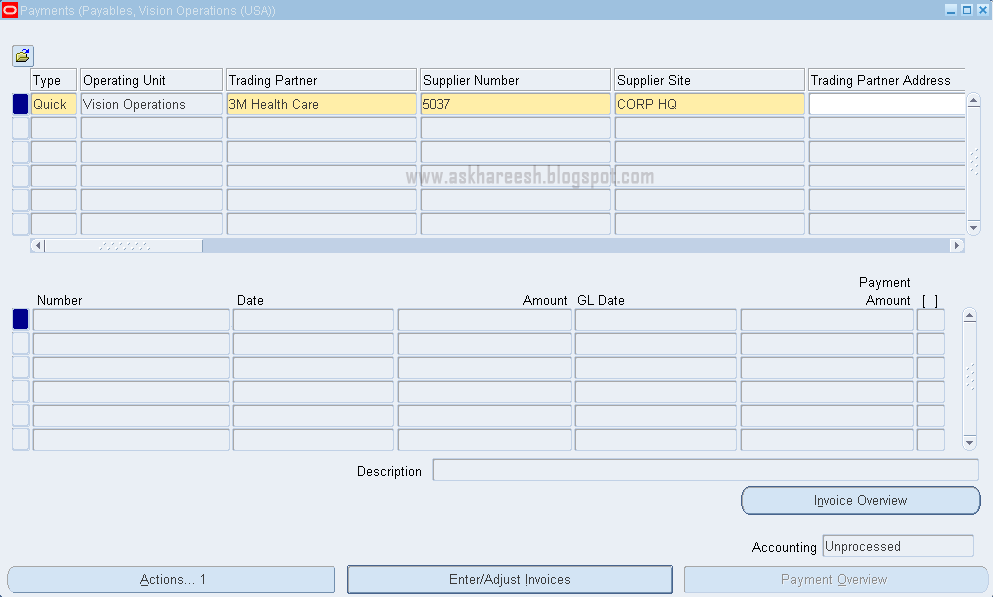This screenshot has height=597, width=993.
Task: Open the Invoice Overview
Action: (x=861, y=500)
